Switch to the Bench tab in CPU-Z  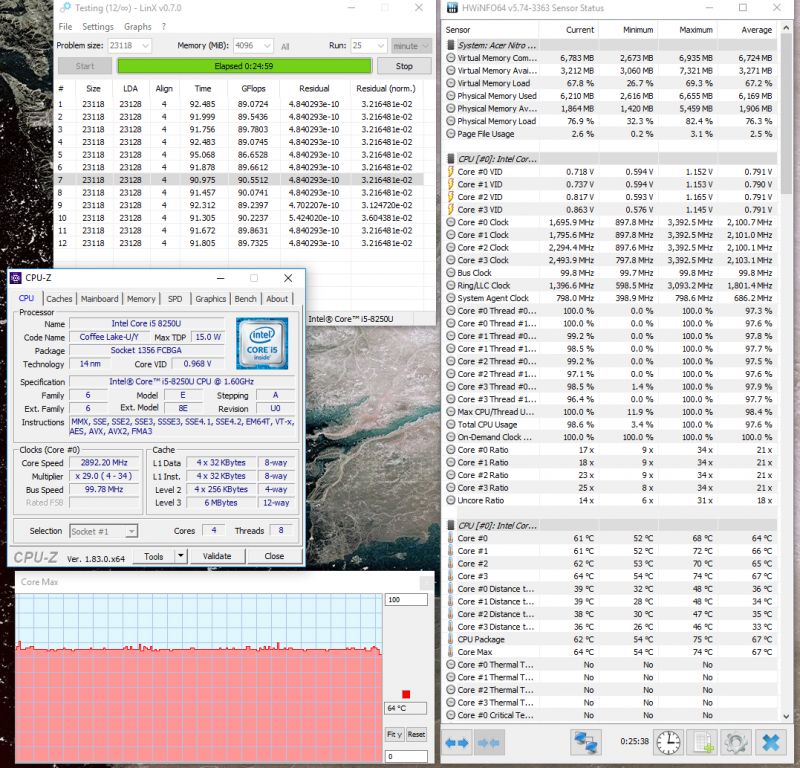tap(245, 299)
